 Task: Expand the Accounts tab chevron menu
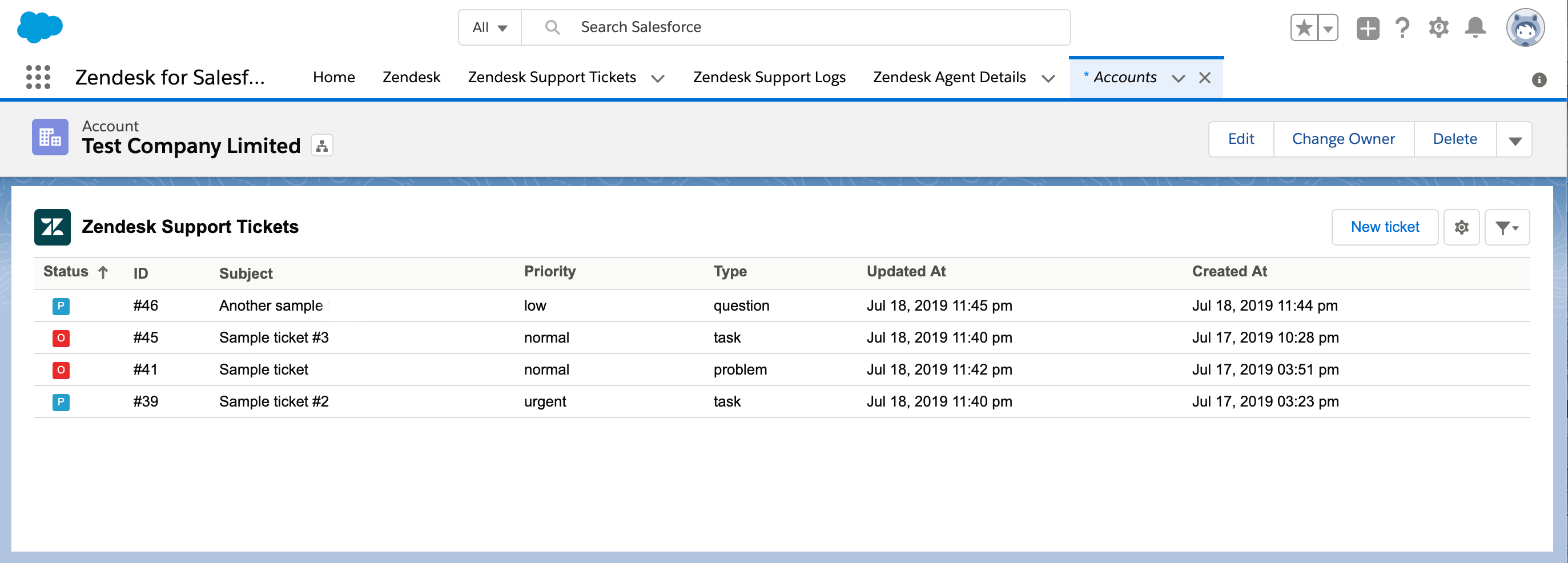click(x=1178, y=79)
